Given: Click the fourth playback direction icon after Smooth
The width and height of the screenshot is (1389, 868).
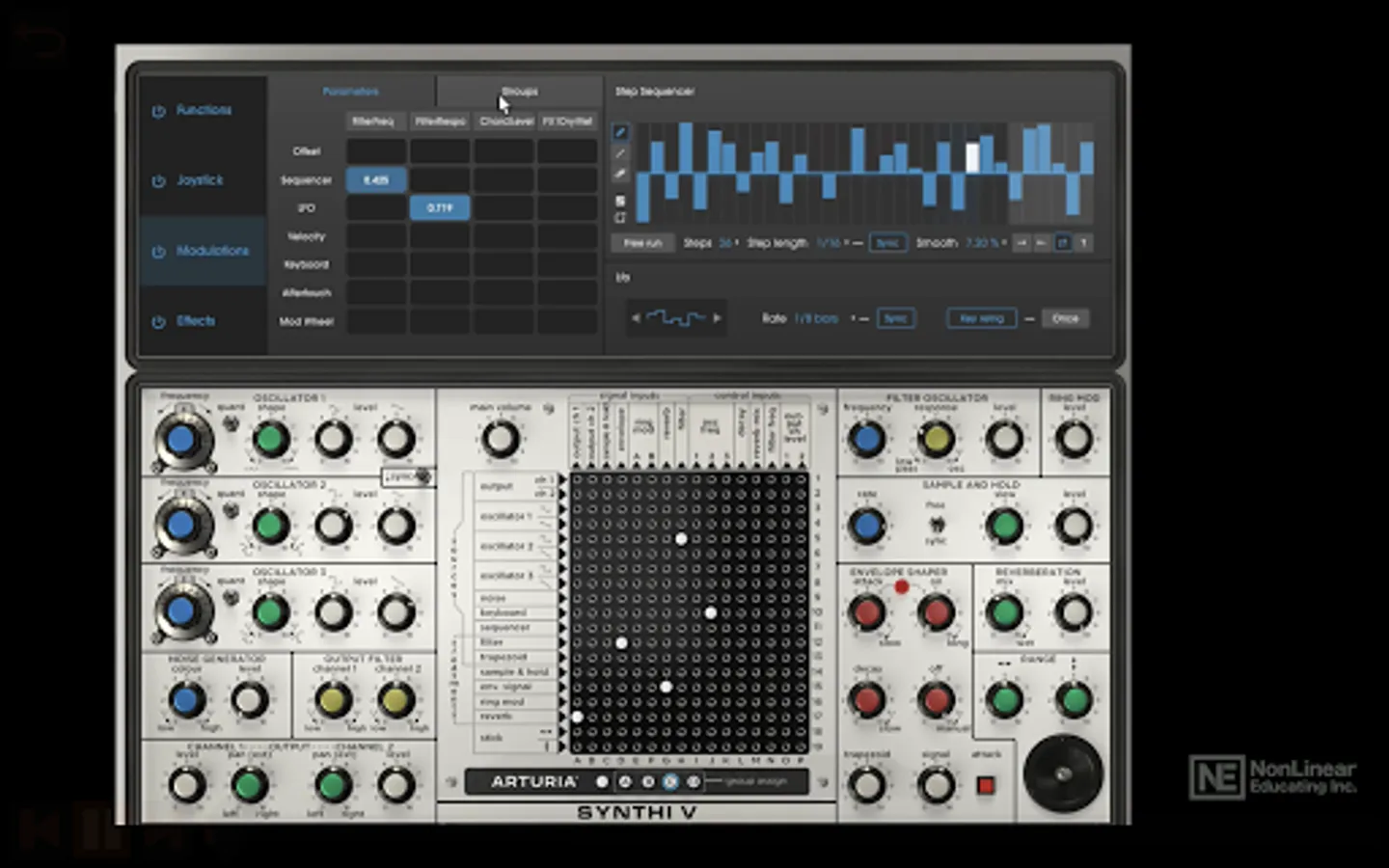Looking at the screenshot, I should [x=1084, y=243].
